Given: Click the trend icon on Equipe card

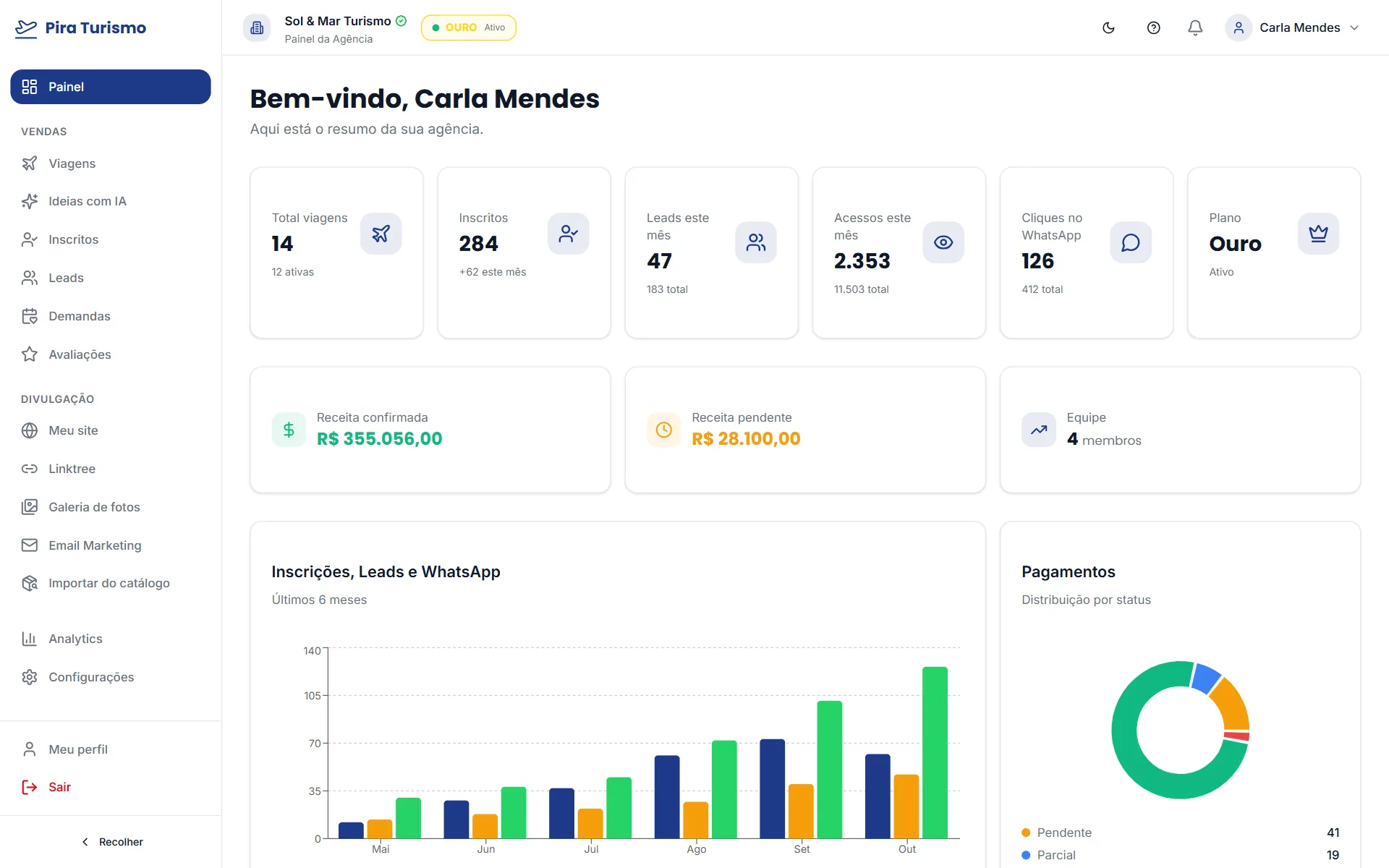Looking at the screenshot, I should coord(1039,430).
